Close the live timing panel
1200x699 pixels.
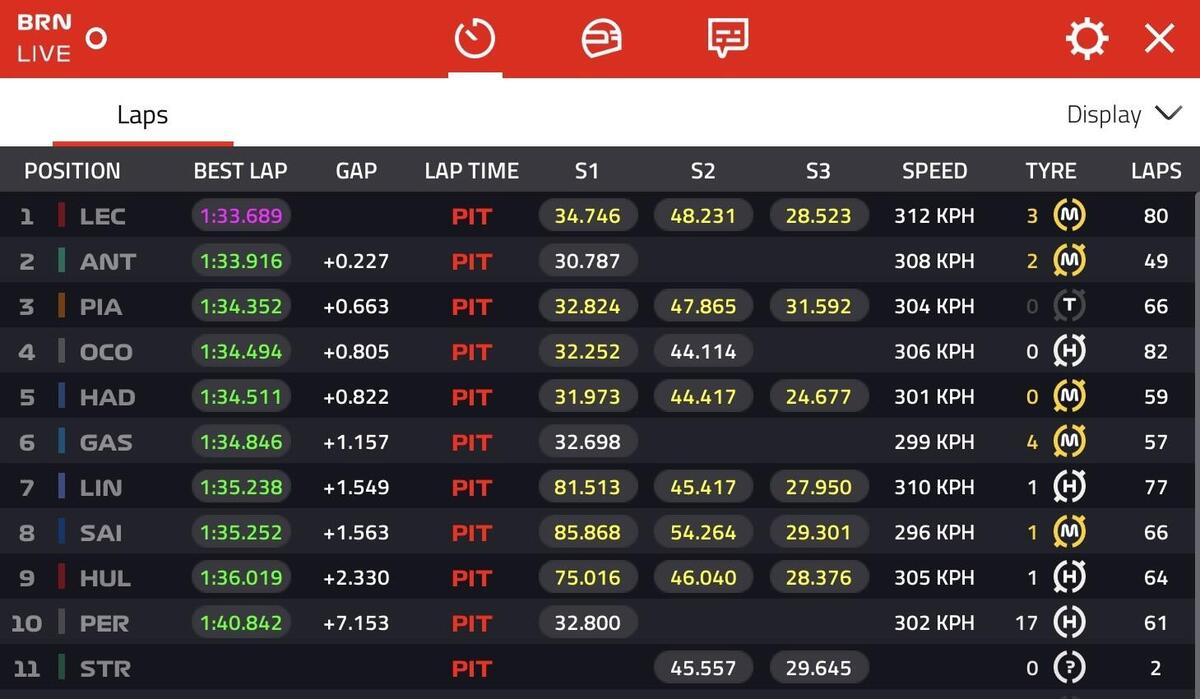(1159, 39)
